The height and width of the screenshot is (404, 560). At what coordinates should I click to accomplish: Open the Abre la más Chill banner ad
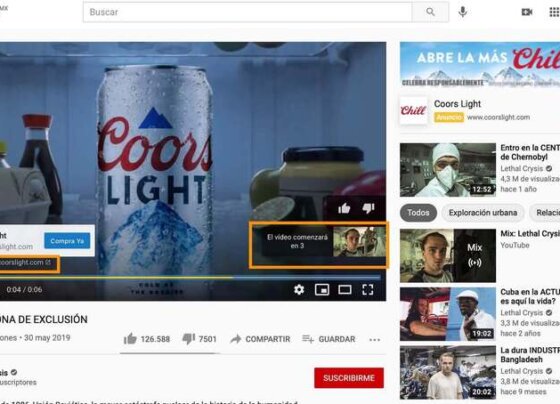coord(480,65)
